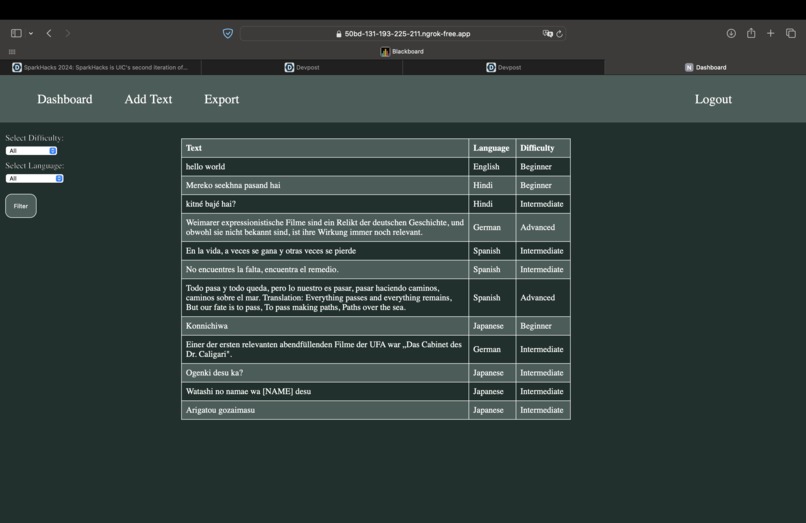Click the Language column header
This screenshot has width=806, height=523.
point(491,148)
